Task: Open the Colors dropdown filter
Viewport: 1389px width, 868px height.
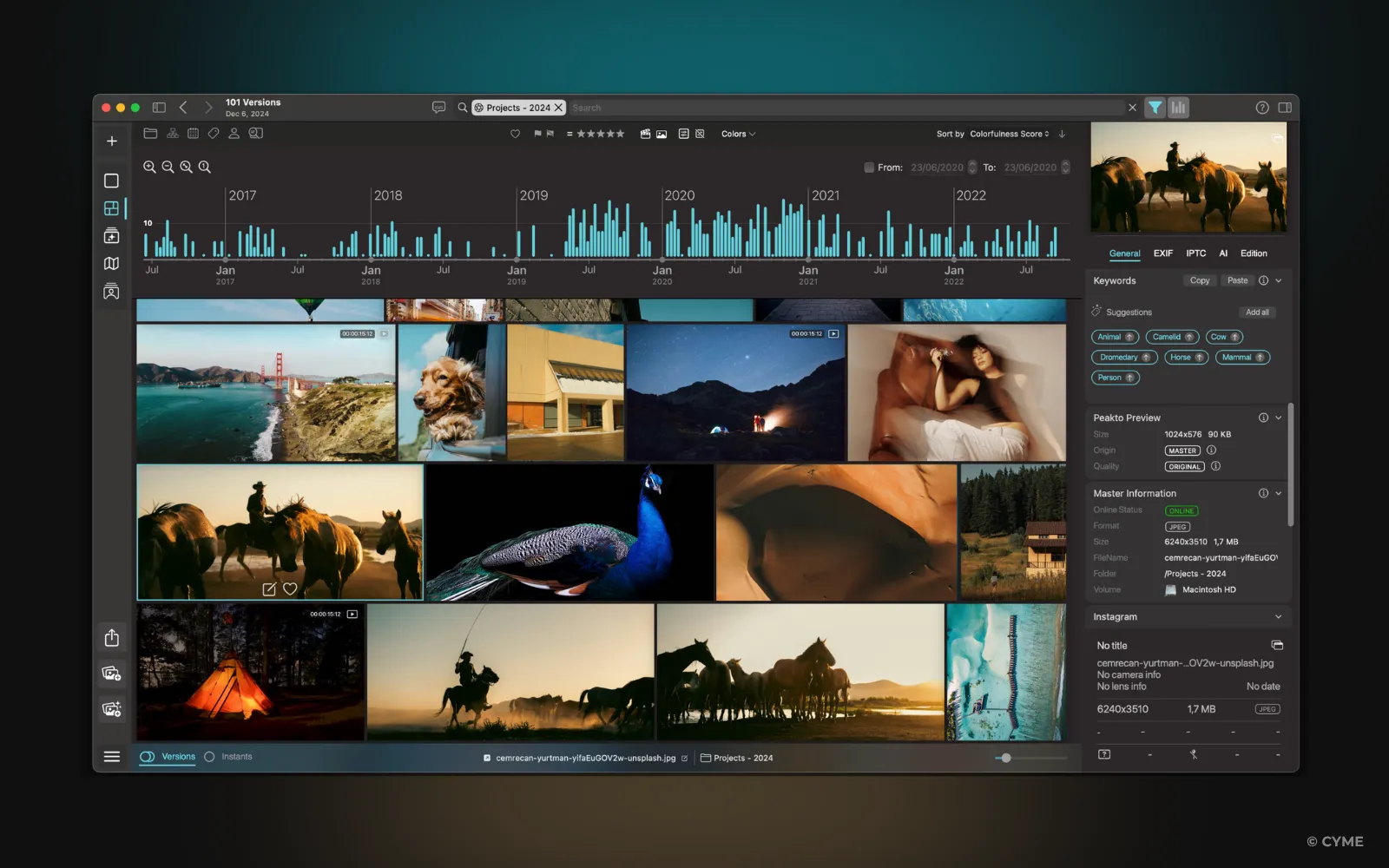Action: pos(738,134)
